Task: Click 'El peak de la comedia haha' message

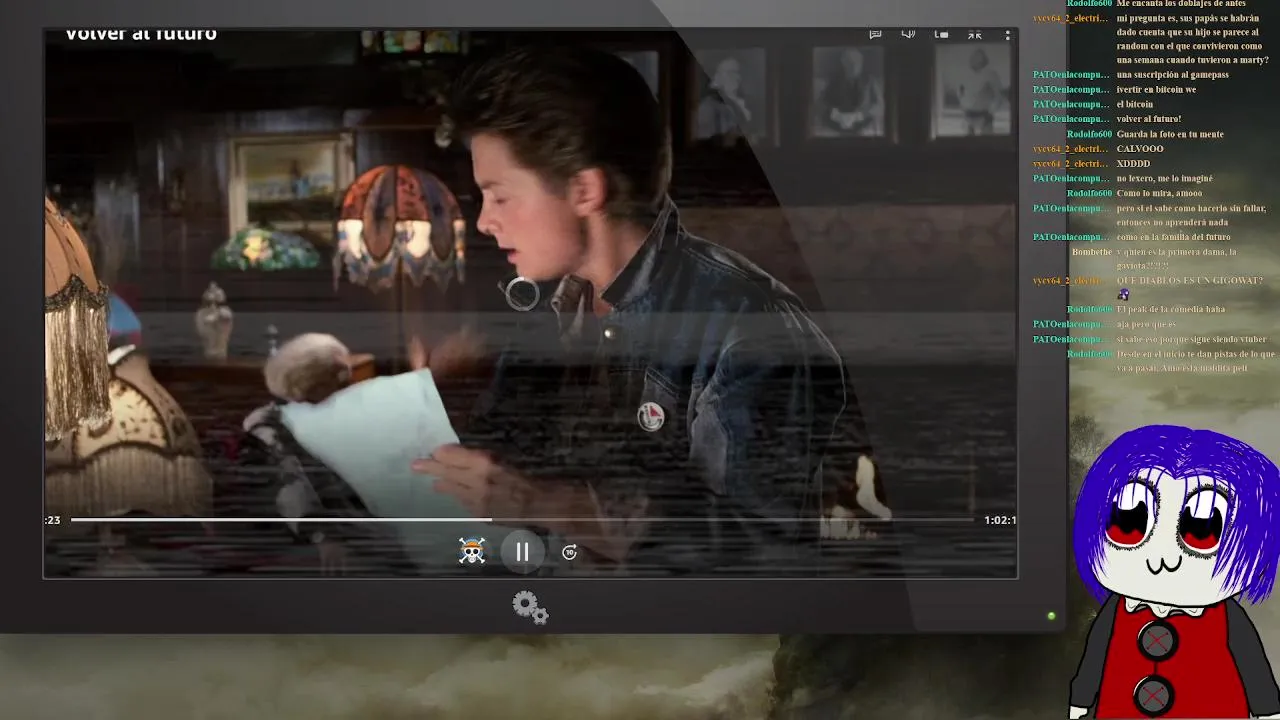Action: [x=1171, y=309]
